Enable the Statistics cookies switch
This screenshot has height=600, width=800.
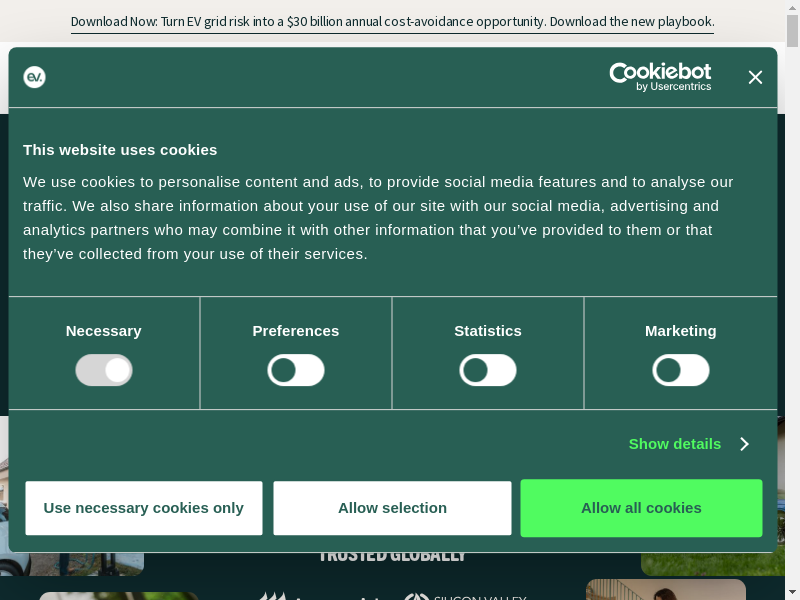(x=488, y=370)
